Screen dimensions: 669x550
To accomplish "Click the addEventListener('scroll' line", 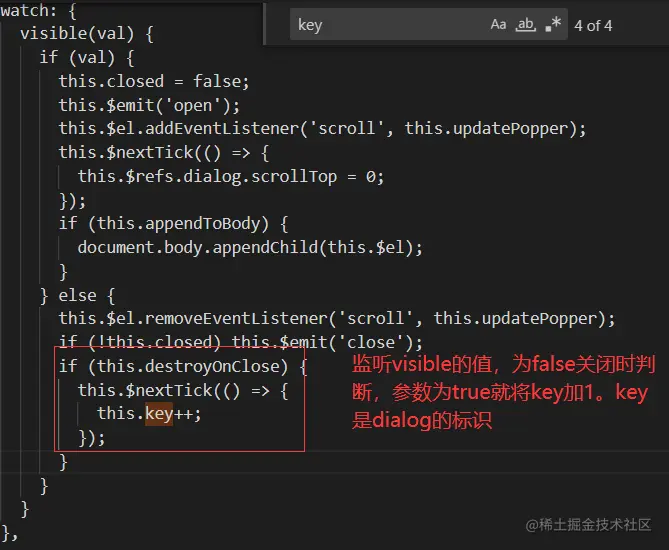I will [x=322, y=128].
